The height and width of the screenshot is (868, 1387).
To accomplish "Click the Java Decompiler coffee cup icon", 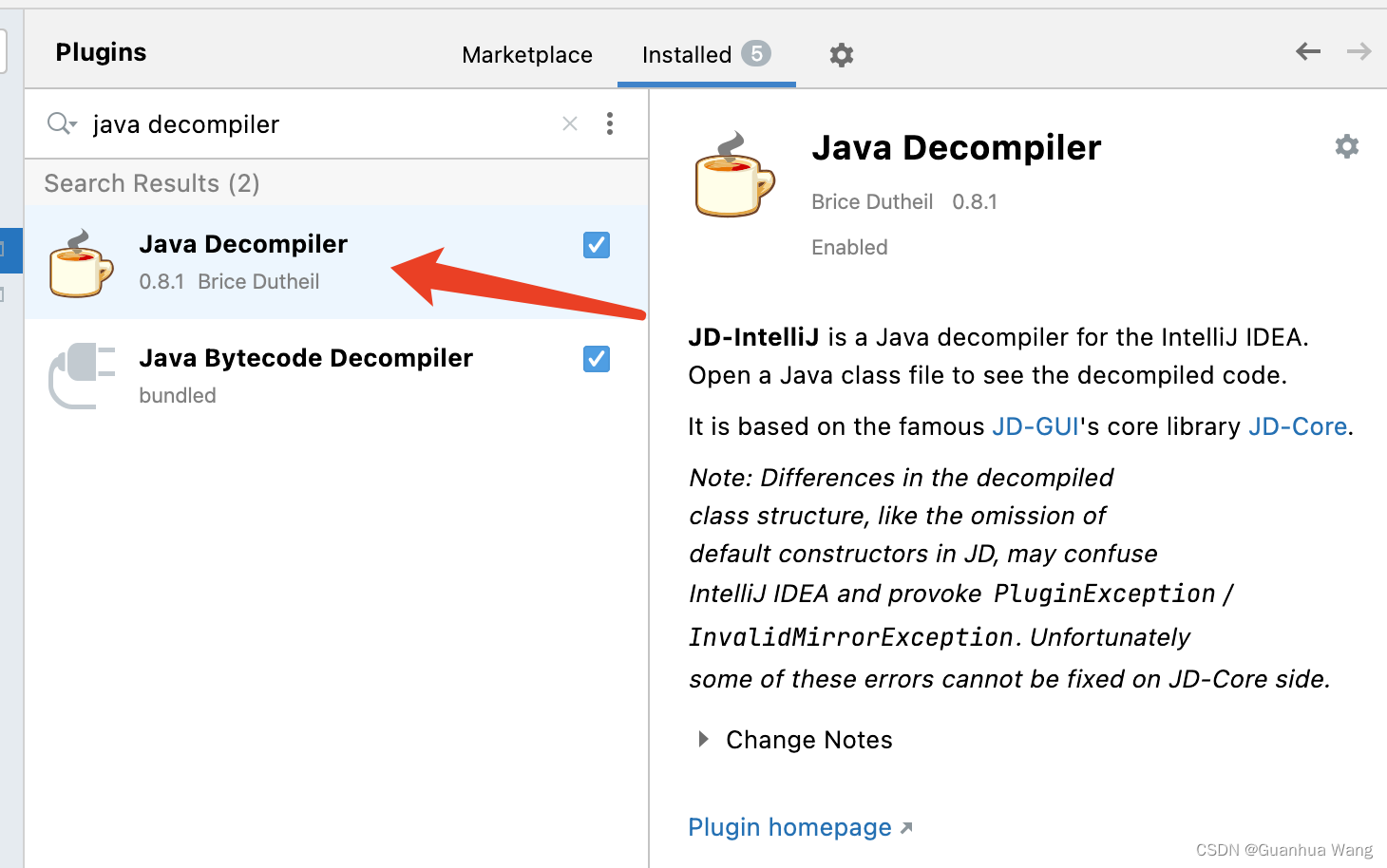I will [81, 263].
